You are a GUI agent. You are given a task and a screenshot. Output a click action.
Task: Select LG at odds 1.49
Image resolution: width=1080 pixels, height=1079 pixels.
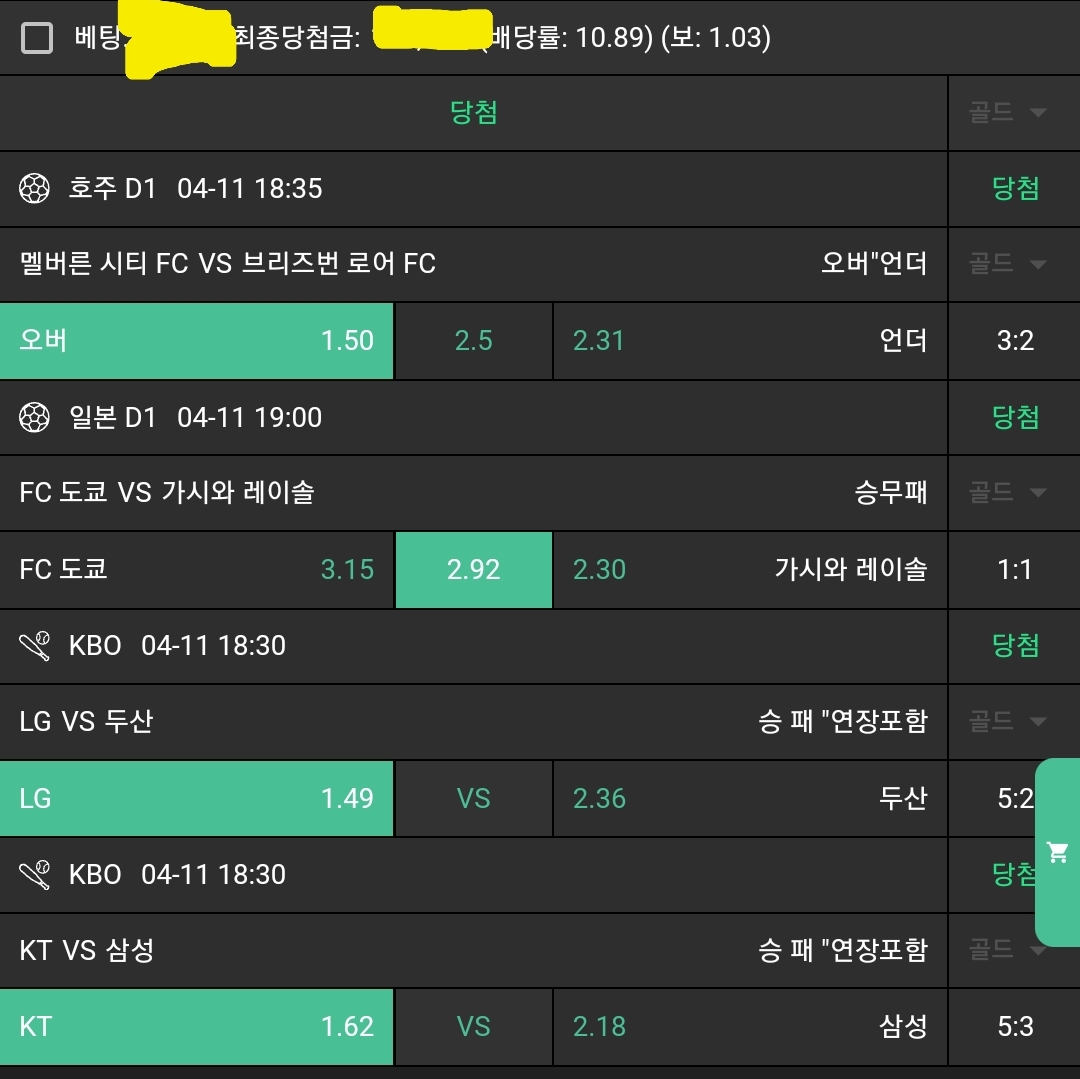[x=197, y=798]
